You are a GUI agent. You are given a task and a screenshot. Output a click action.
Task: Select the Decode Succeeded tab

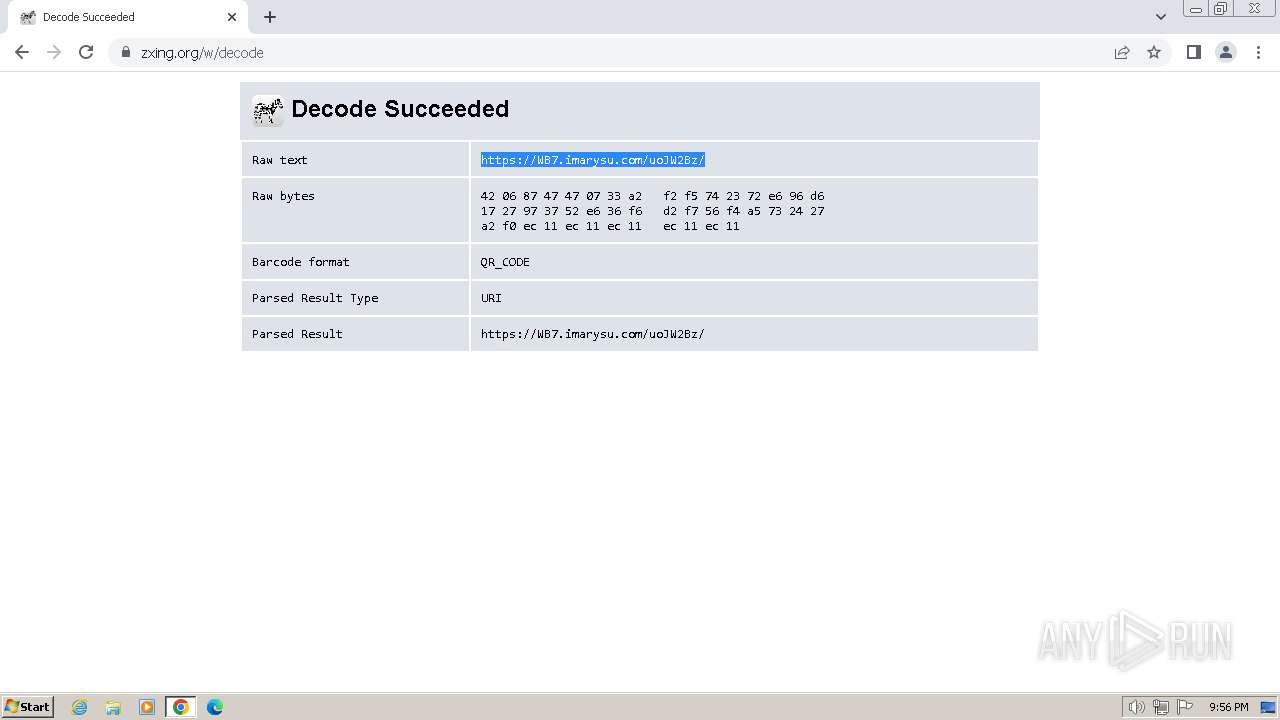(x=128, y=17)
